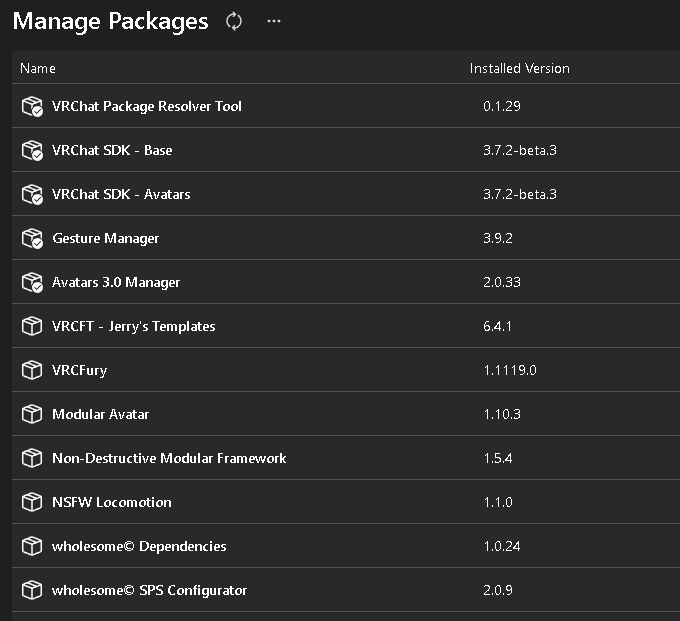Select the Non-Destructive Modular Framework name
Image resolution: width=680 pixels, height=621 pixels.
point(169,458)
